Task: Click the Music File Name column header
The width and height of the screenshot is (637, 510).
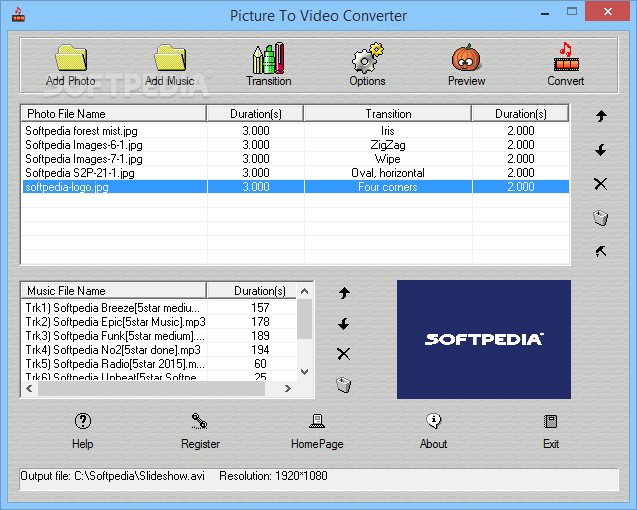Action: [113, 291]
